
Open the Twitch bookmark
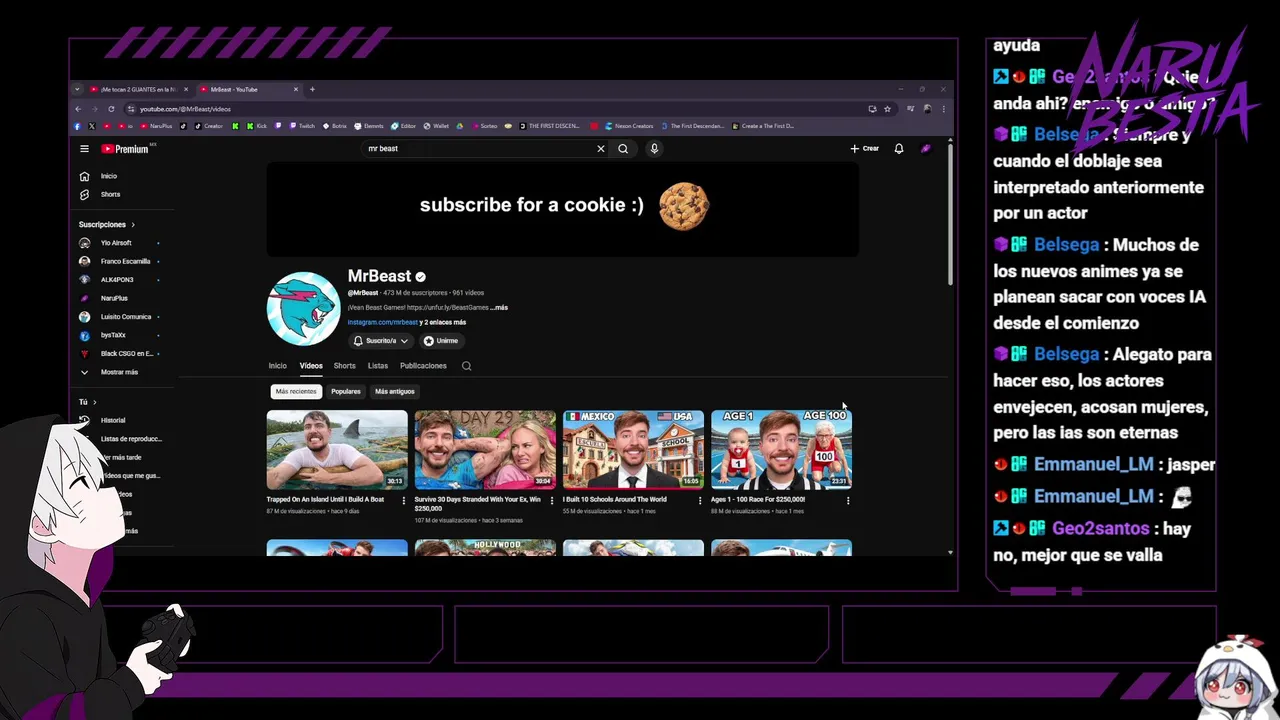(x=302, y=126)
